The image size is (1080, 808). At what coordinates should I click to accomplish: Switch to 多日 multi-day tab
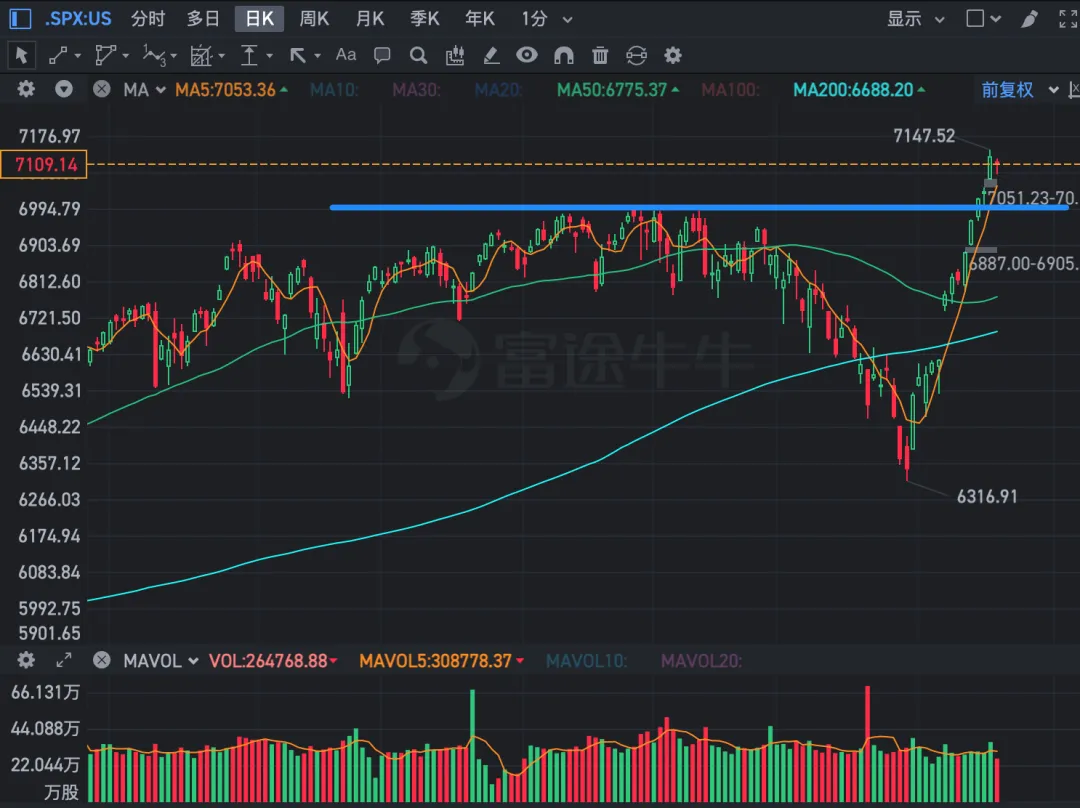coord(203,19)
